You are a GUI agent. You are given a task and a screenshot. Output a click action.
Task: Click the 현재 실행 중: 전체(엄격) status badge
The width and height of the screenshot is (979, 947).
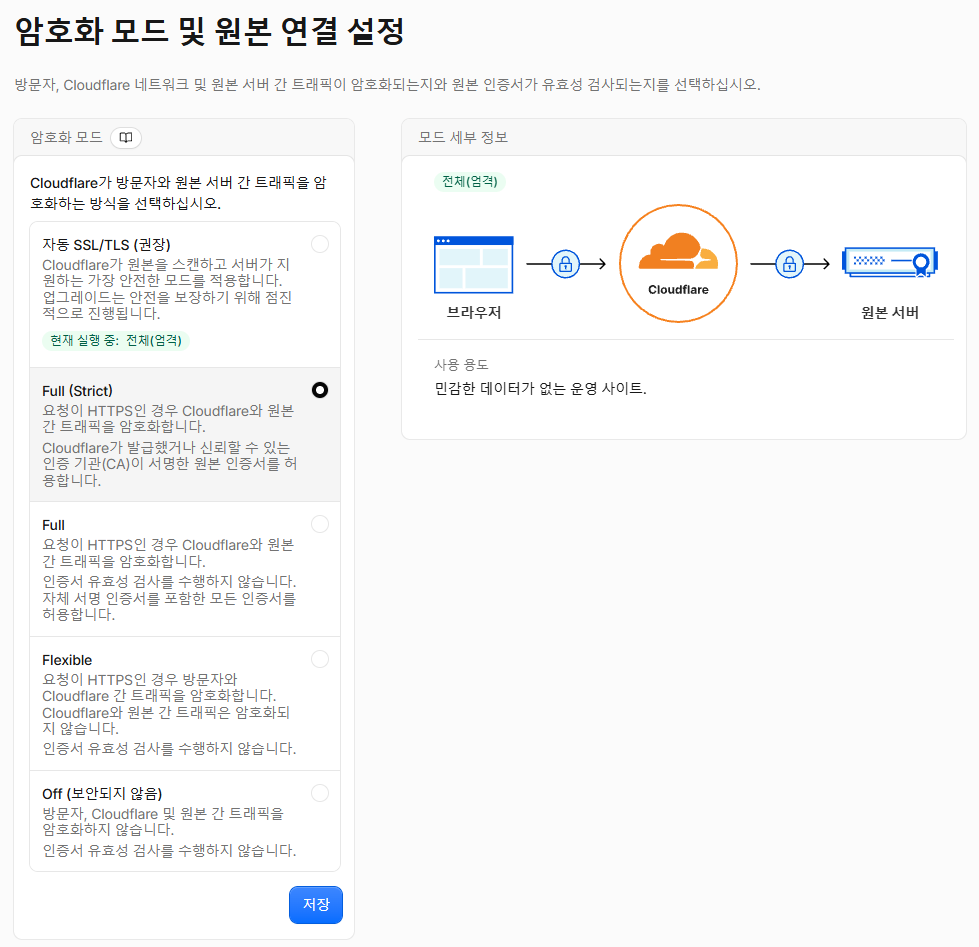pyautogui.click(x=116, y=340)
